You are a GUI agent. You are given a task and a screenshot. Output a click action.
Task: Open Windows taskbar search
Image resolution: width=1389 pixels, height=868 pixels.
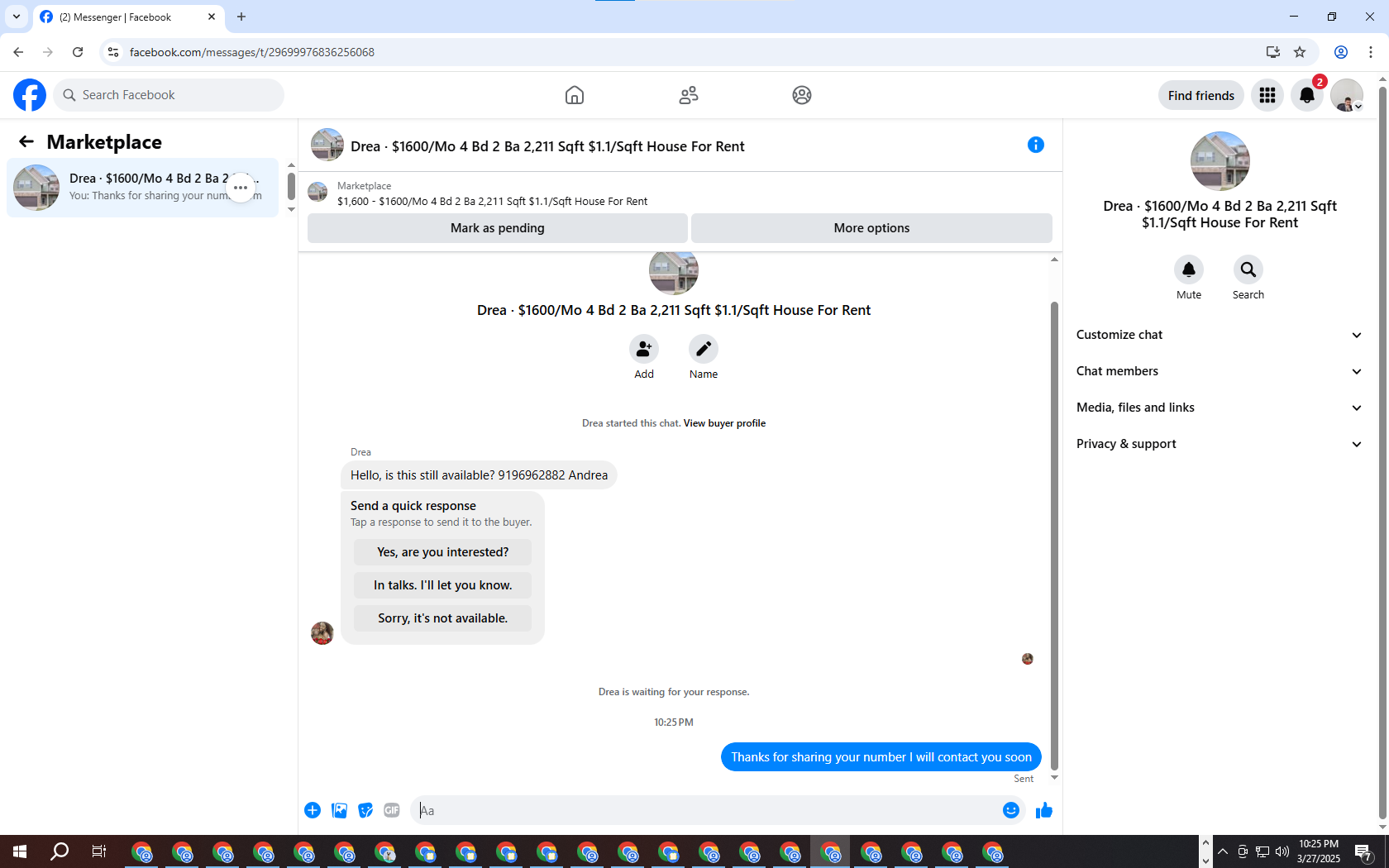(x=60, y=851)
